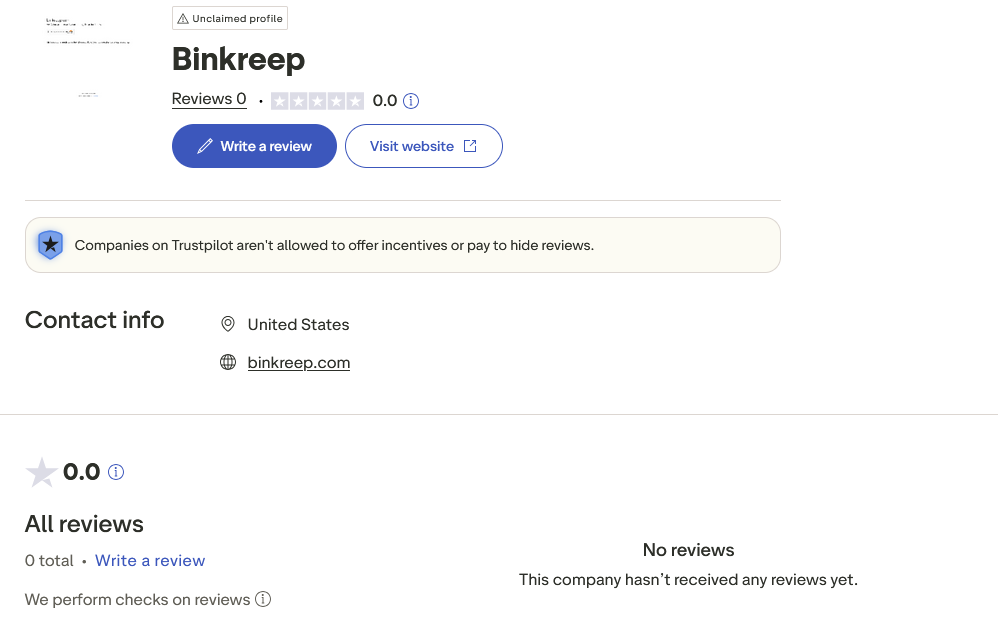This screenshot has width=998, height=620.
Task: Click the Write a review link under All reviews
Action: pos(150,560)
